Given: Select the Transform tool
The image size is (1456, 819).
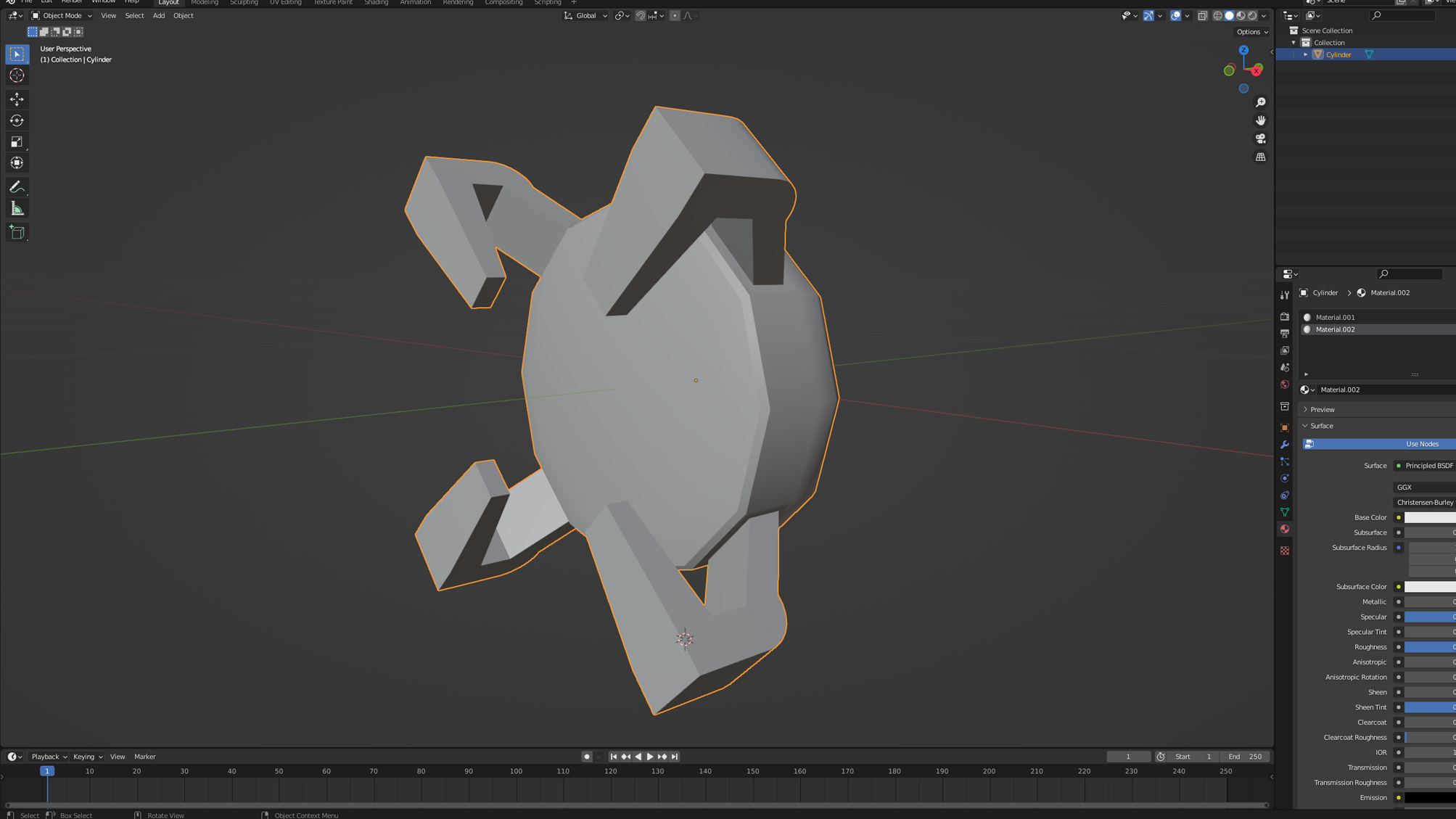Looking at the screenshot, I should [x=17, y=163].
